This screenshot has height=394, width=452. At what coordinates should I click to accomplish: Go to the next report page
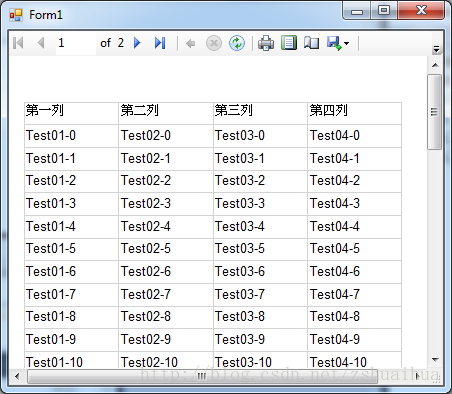(137, 43)
